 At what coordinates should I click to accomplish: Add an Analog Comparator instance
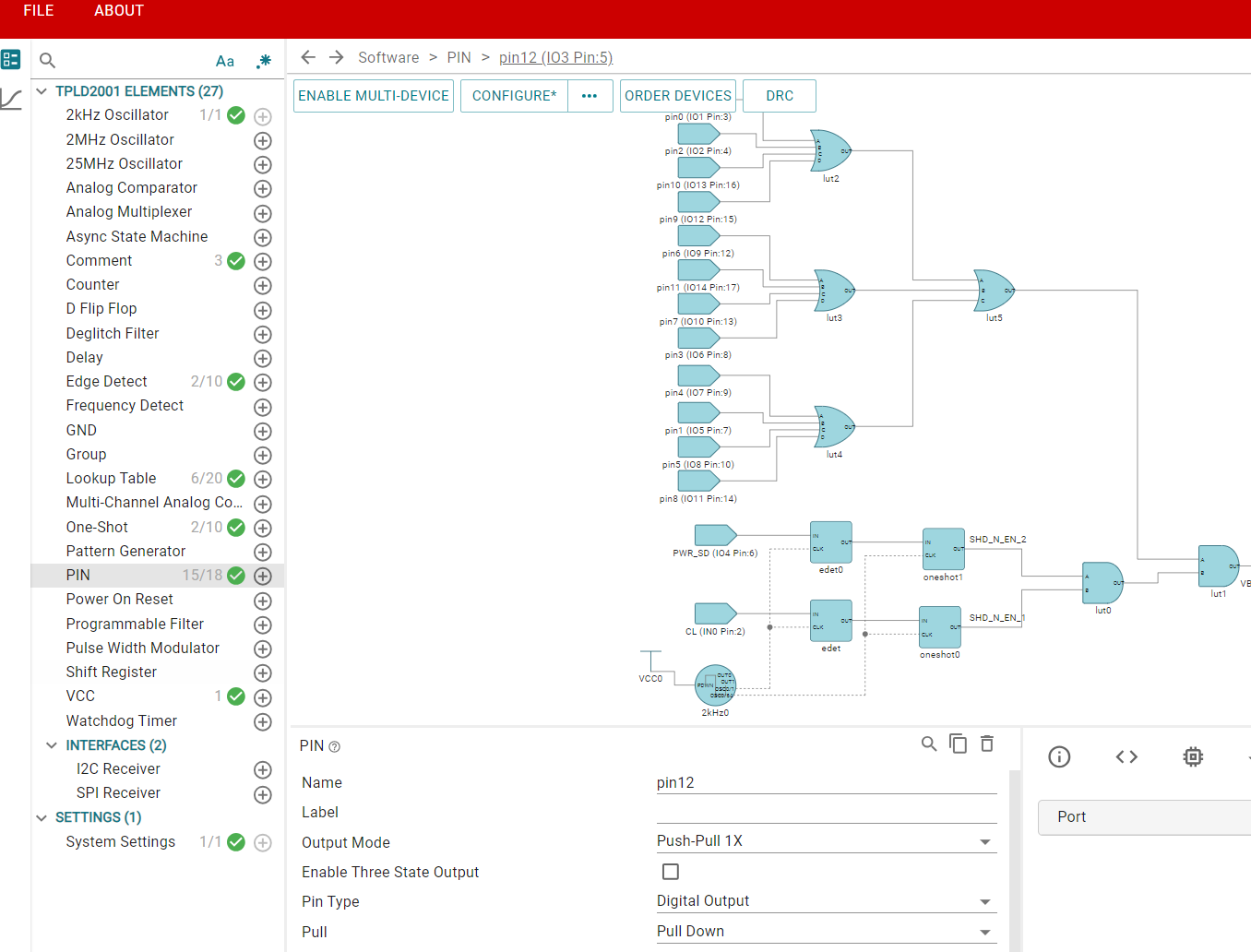pos(263,188)
